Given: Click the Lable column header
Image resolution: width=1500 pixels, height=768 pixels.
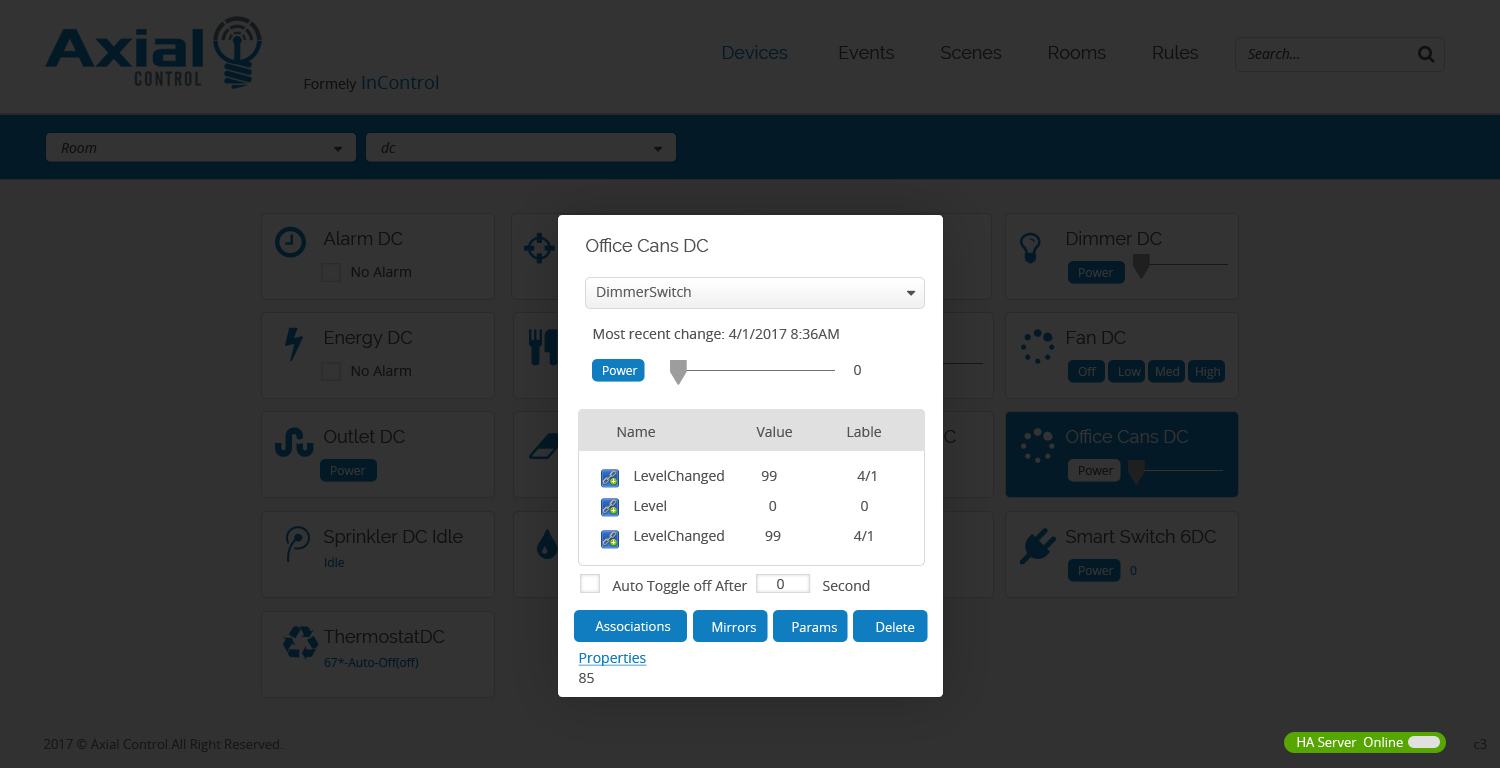Looking at the screenshot, I should click(864, 432).
